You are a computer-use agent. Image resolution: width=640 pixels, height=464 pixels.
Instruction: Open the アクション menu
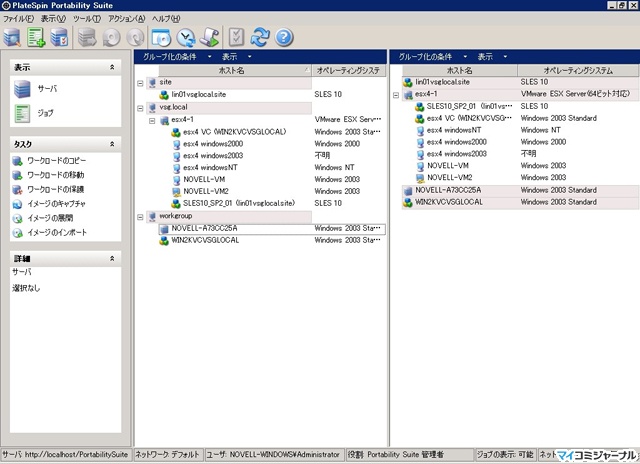pos(126,18)
